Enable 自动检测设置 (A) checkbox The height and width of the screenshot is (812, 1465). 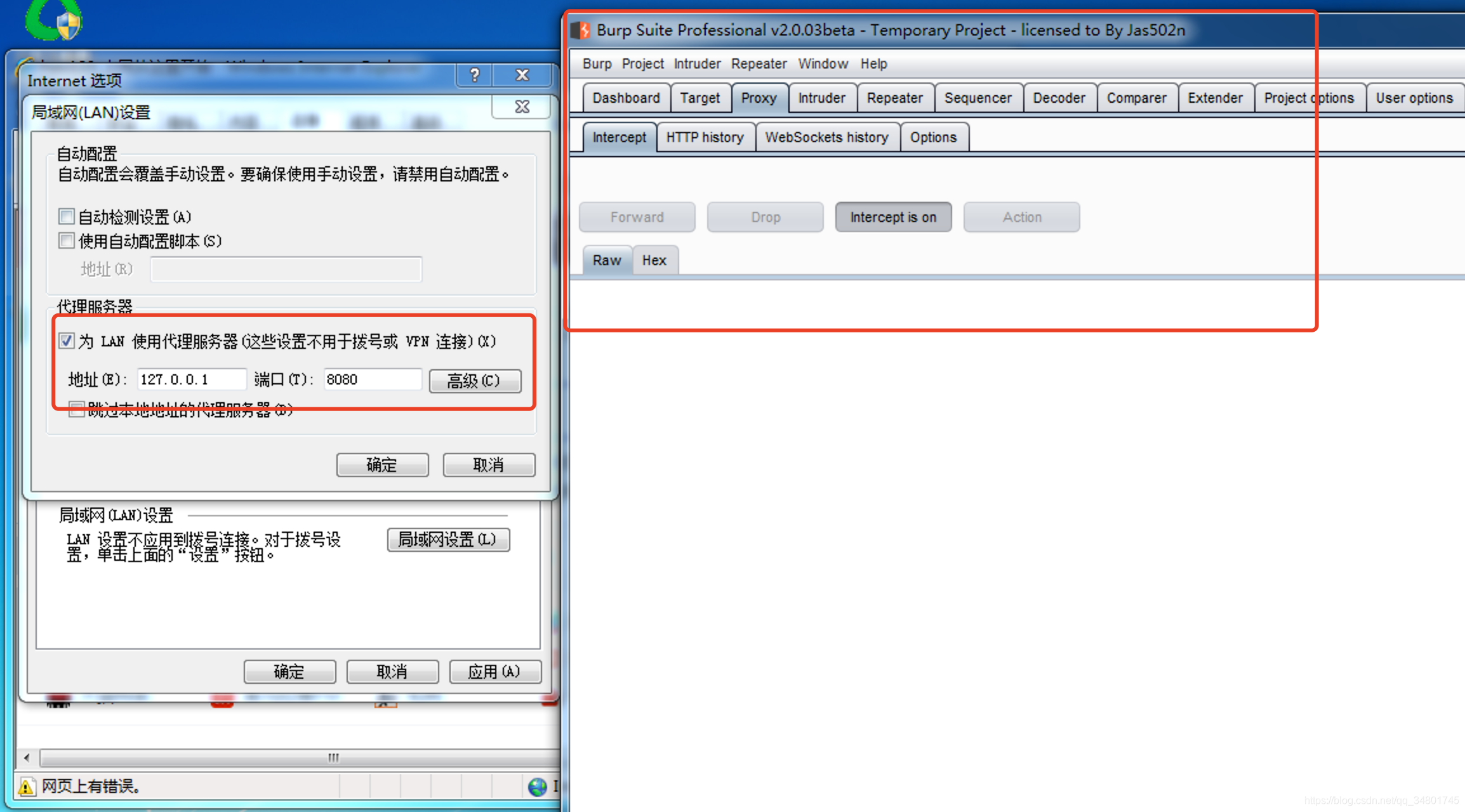[x=66, y=216]
